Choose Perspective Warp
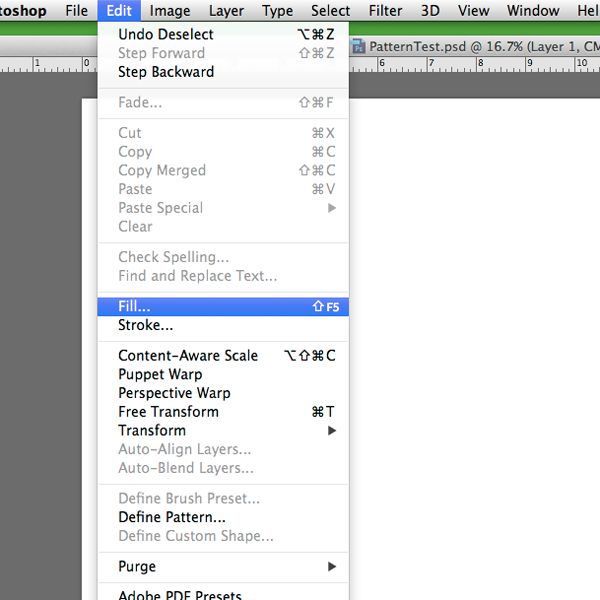This screenshot has width=600, height=600. point(223,393)
